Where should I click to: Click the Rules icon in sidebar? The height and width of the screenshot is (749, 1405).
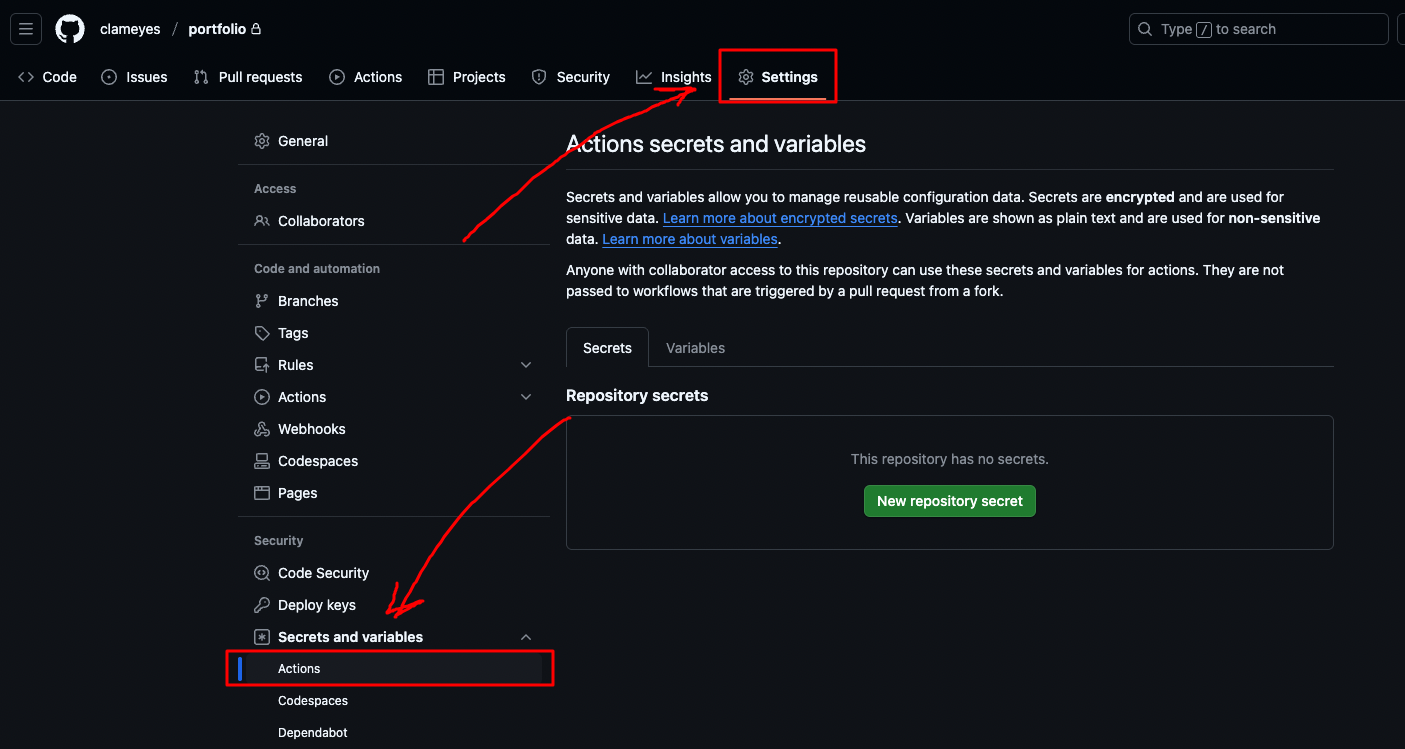click(262, 365)
